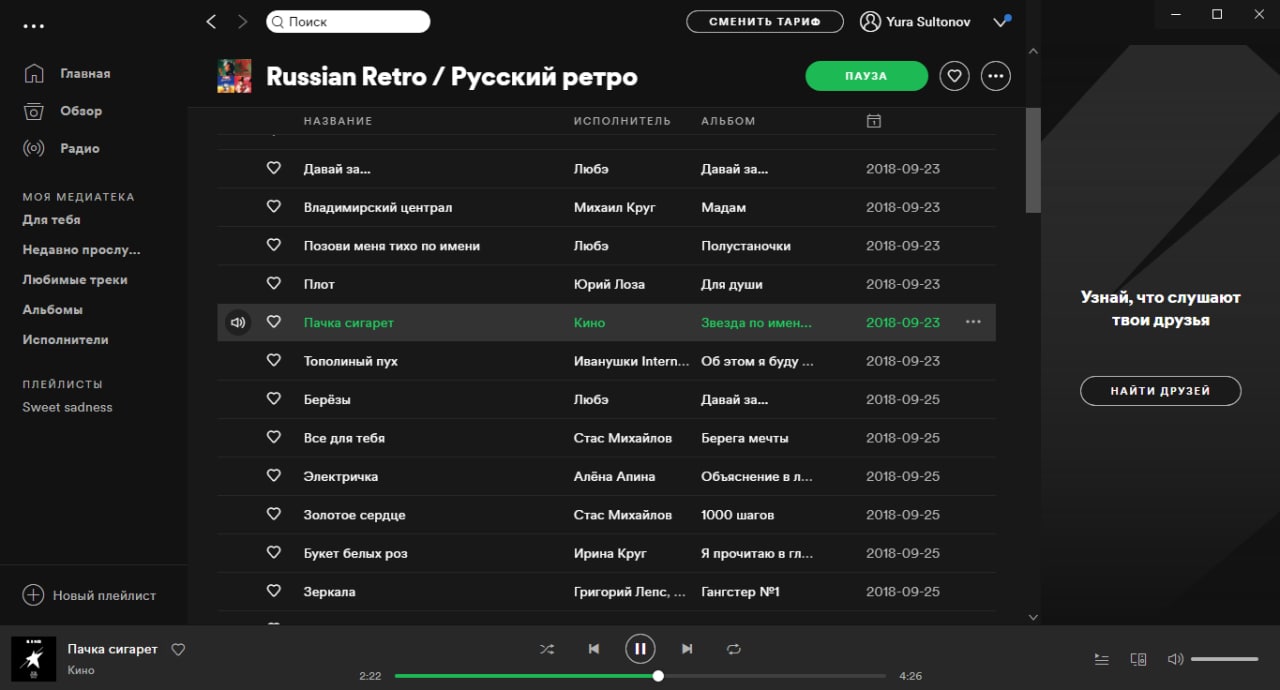Screen dimensions: 1280x690
Task: Like the track Давай за...
Action: pyautogui.click(x=274, y=168)
